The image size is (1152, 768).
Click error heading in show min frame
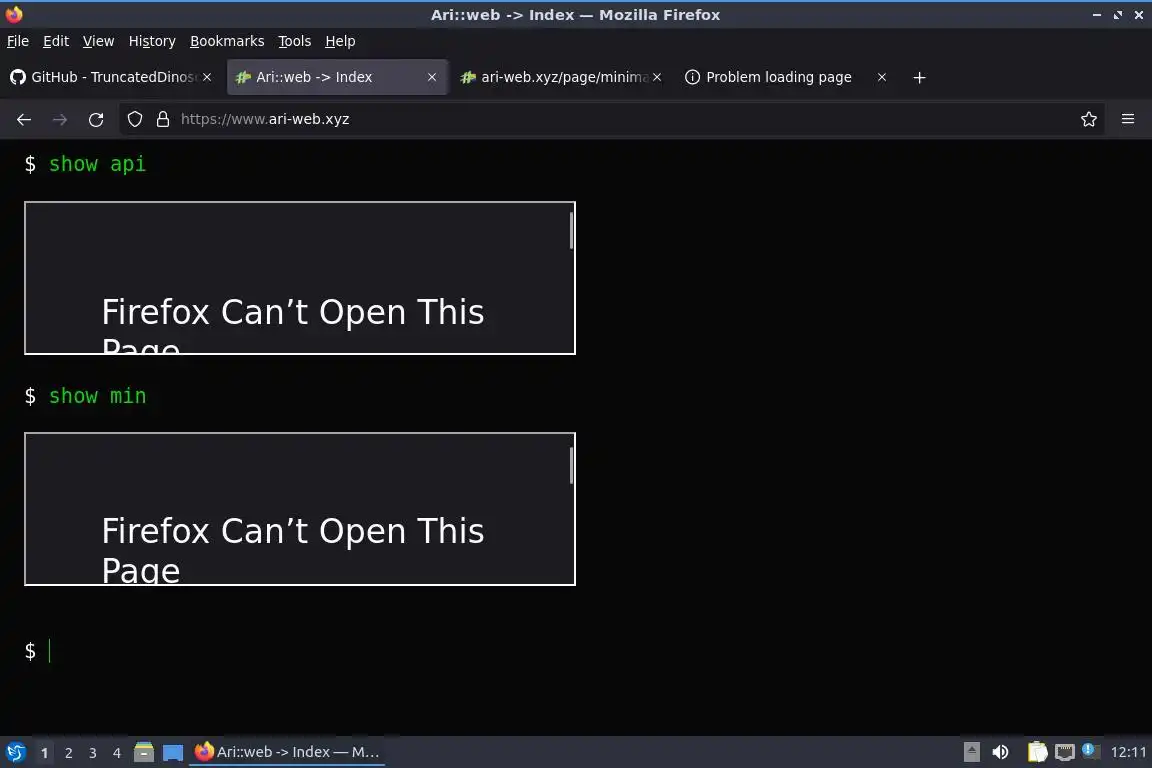pyautogui.click(x=292, y=550)
